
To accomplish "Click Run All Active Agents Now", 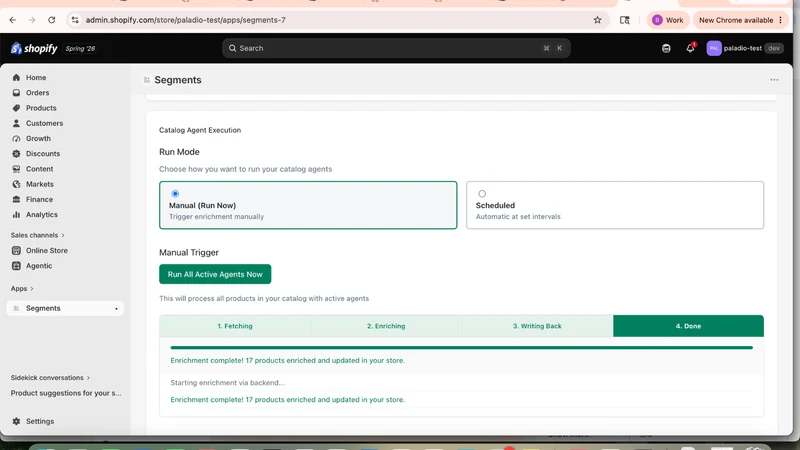I will tap(215, 274).
